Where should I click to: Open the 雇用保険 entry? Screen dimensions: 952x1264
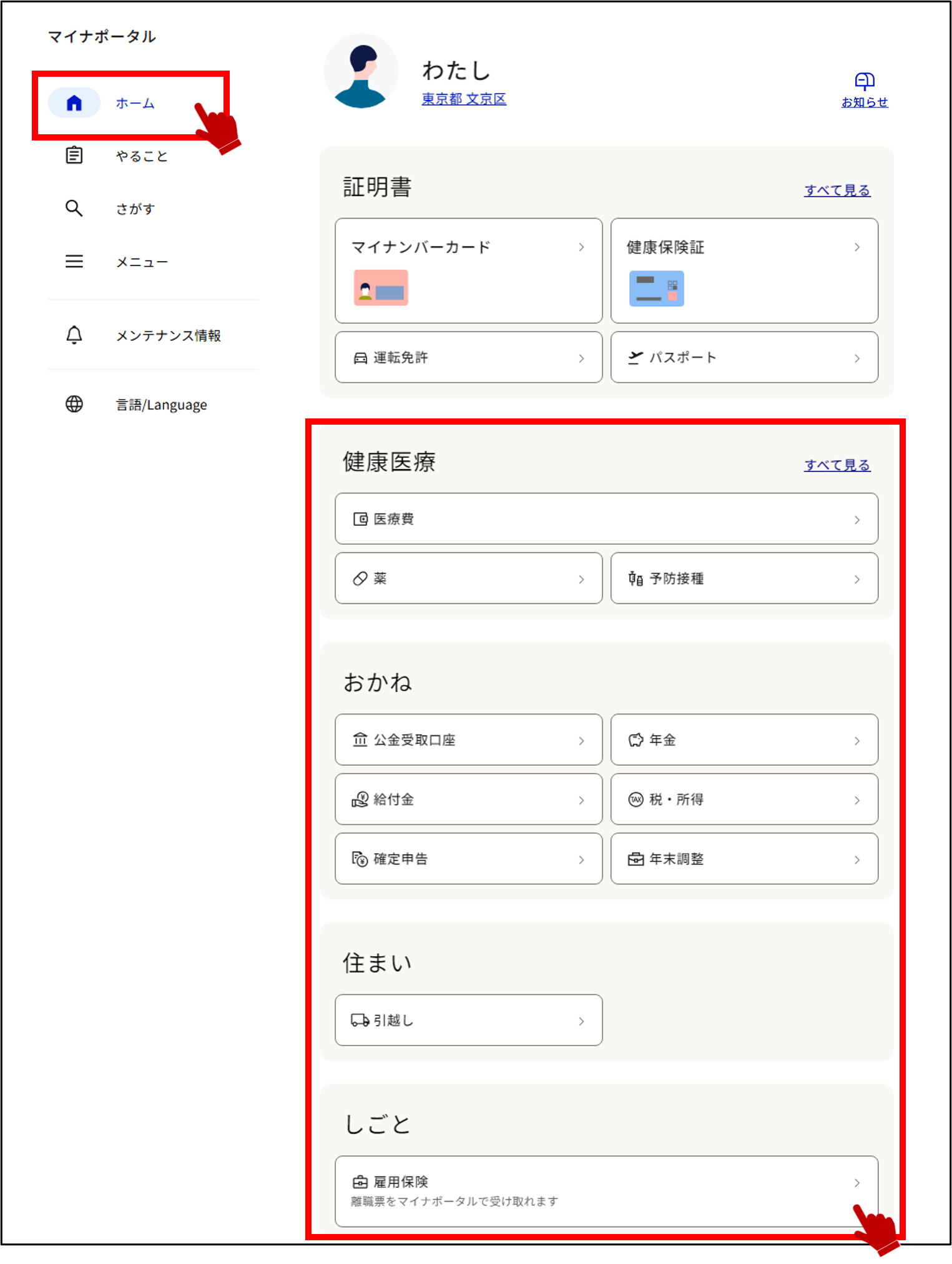[x=607, y=1191]
